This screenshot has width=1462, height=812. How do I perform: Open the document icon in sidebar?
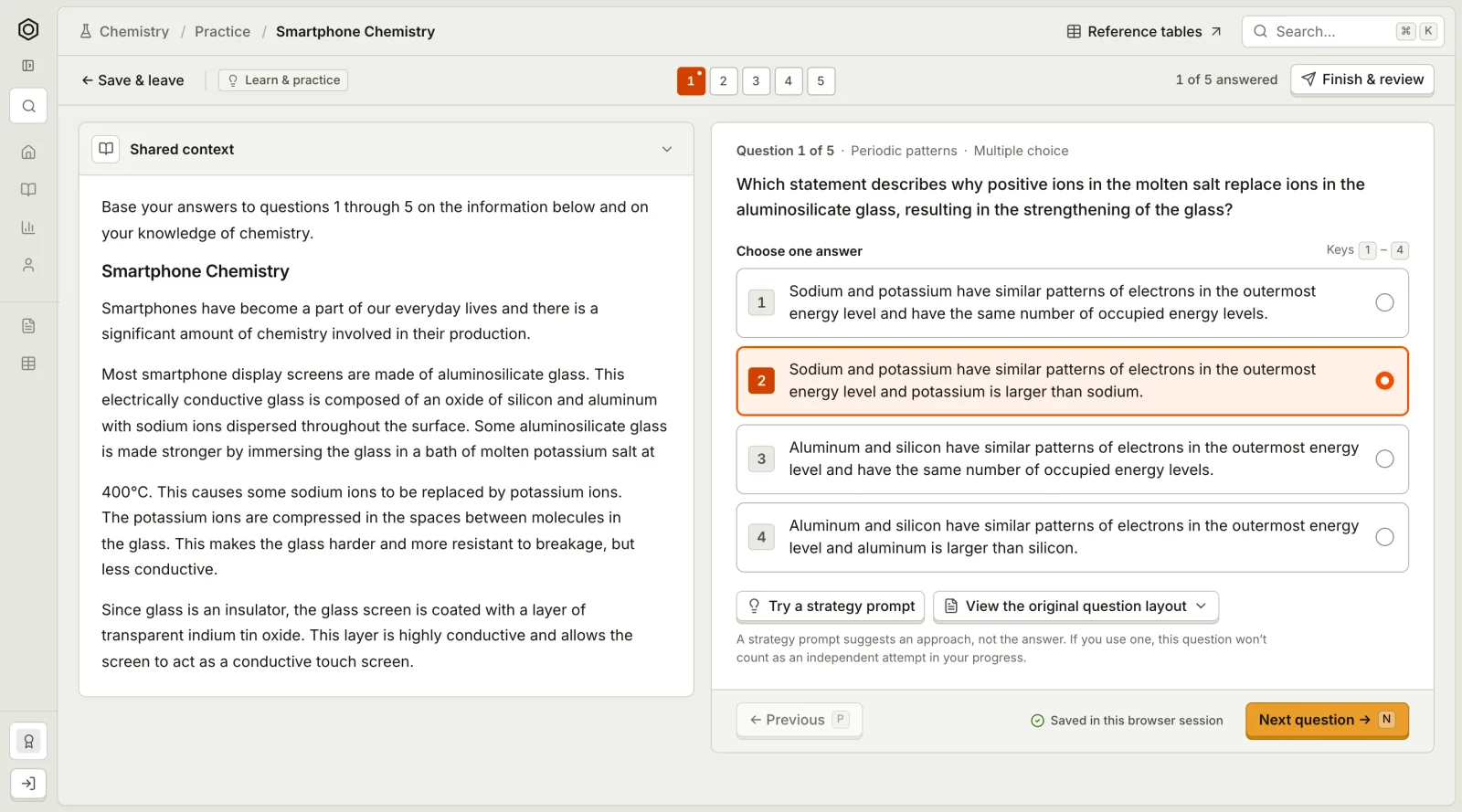tap(28, 326)
